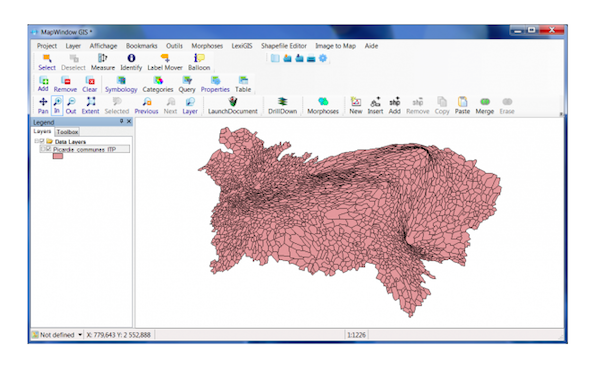This screenshot has width=598, height=375.
Task: Open the layer attribute Table
Action: click(x=243, y=84)
